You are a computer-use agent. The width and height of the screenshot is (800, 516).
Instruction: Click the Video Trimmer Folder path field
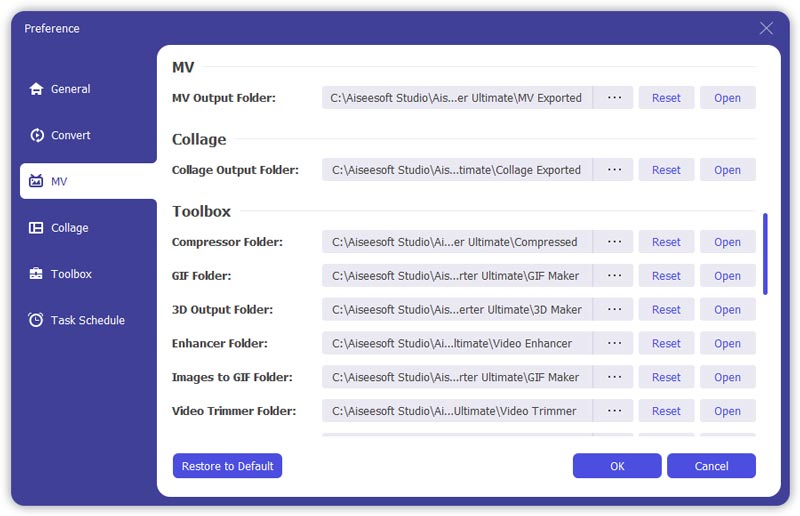[x=457, y=411]
